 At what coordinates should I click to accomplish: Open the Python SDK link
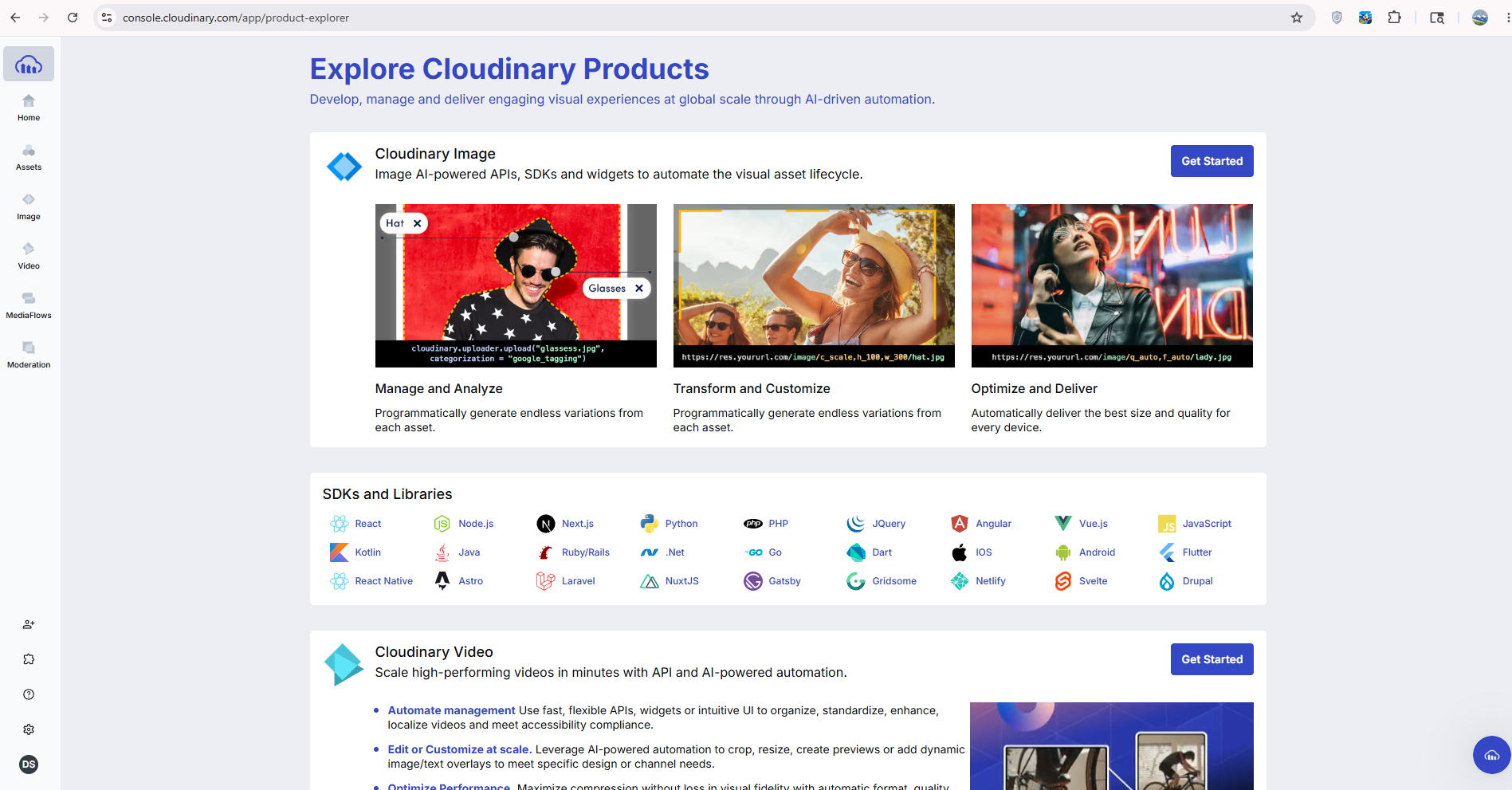[x=681, y=524]
